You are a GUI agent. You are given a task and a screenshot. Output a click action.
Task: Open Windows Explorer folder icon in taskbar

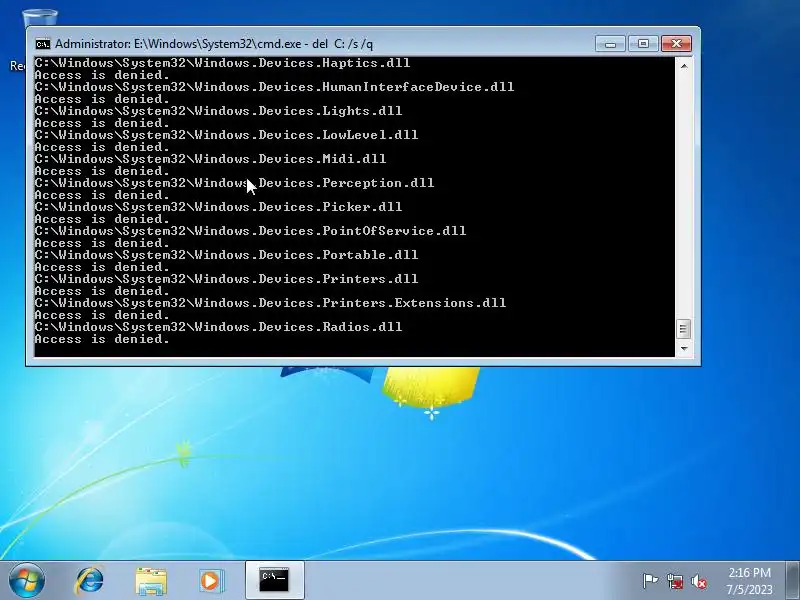coord(151,581)
